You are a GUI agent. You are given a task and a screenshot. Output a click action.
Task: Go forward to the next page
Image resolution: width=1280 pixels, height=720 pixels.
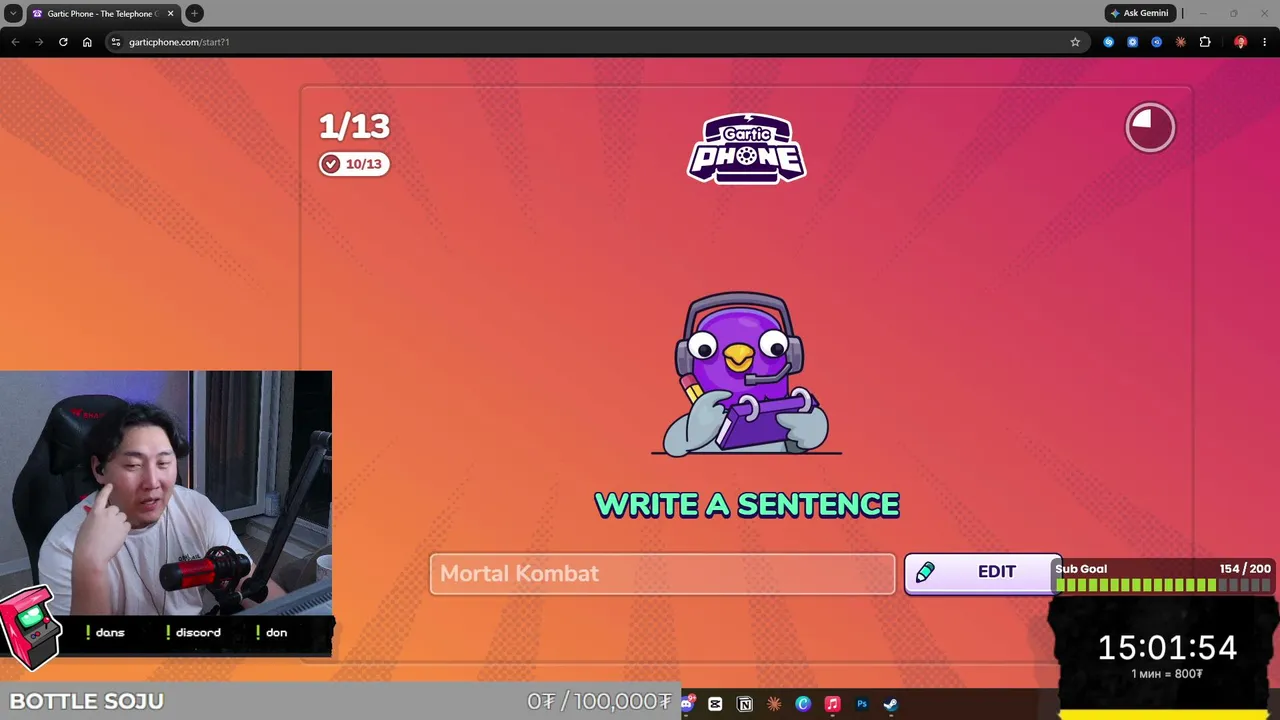click(39, 42)
